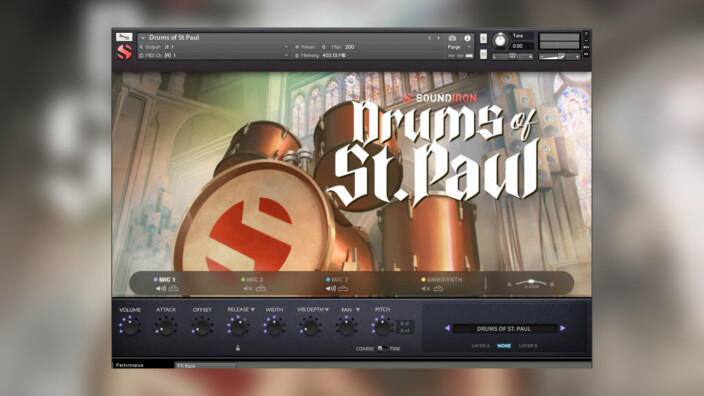Click MIC 3 output routing icon
Viewport: 704px width, 396px height.
pyautogui.click(x=343, y=289)
